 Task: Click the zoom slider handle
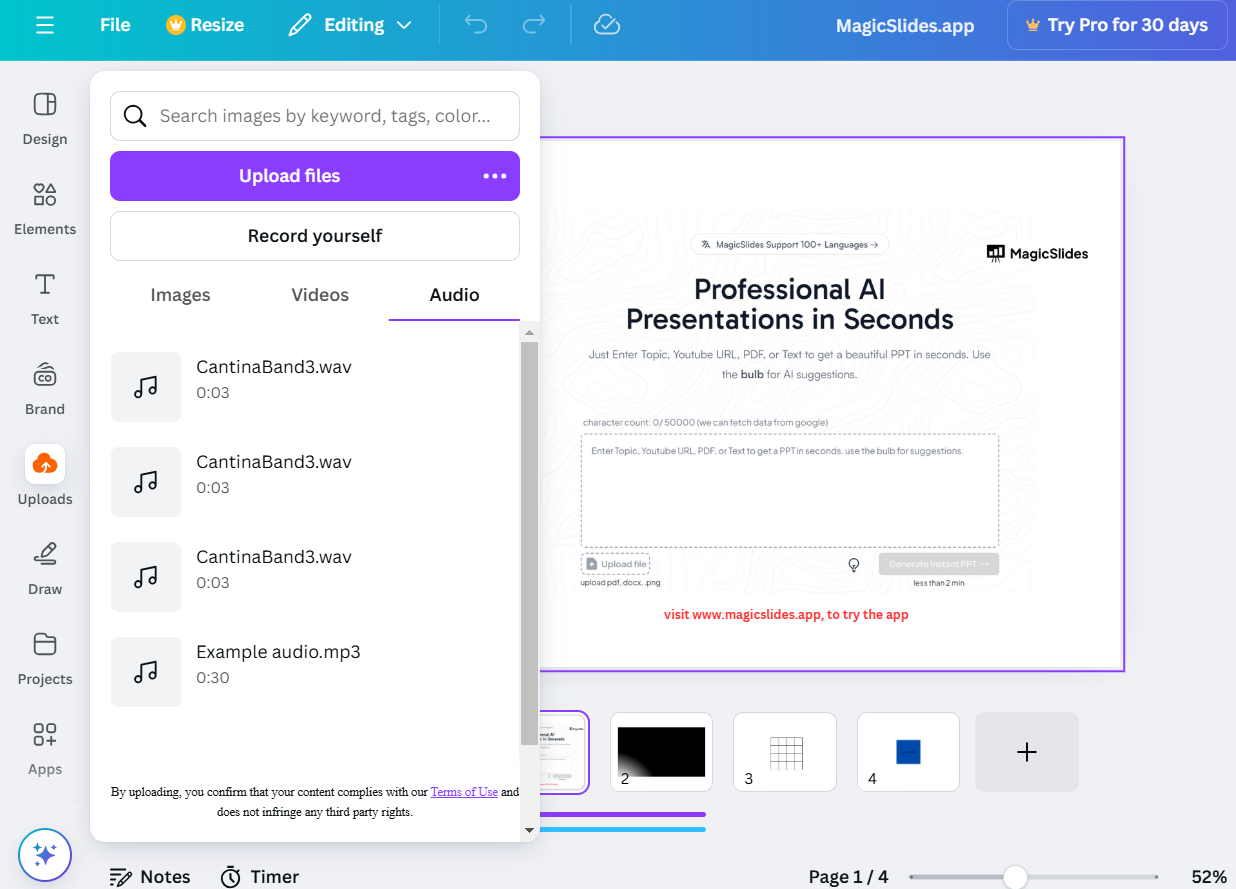click(x=1015, y=877)
